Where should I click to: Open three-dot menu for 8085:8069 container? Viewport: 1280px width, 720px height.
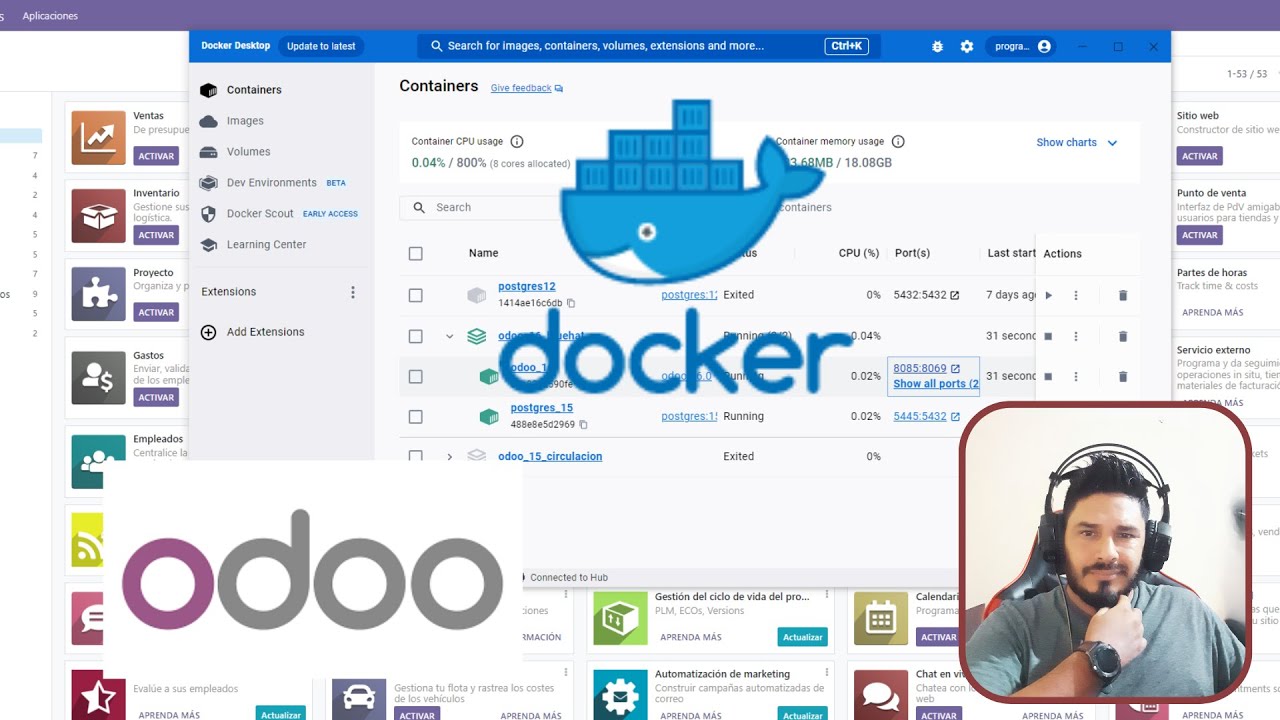[x=1076, y=377]
